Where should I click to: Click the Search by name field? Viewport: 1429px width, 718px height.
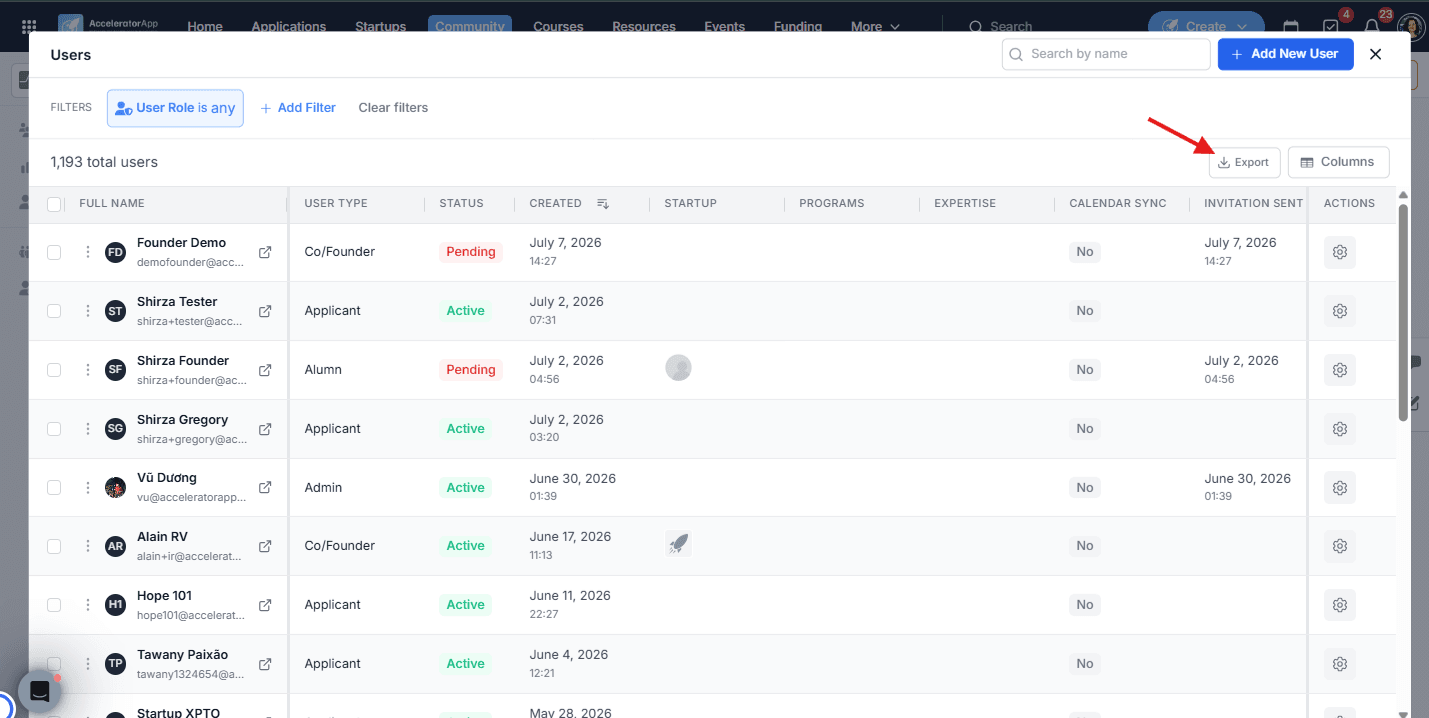[1106, 54]
